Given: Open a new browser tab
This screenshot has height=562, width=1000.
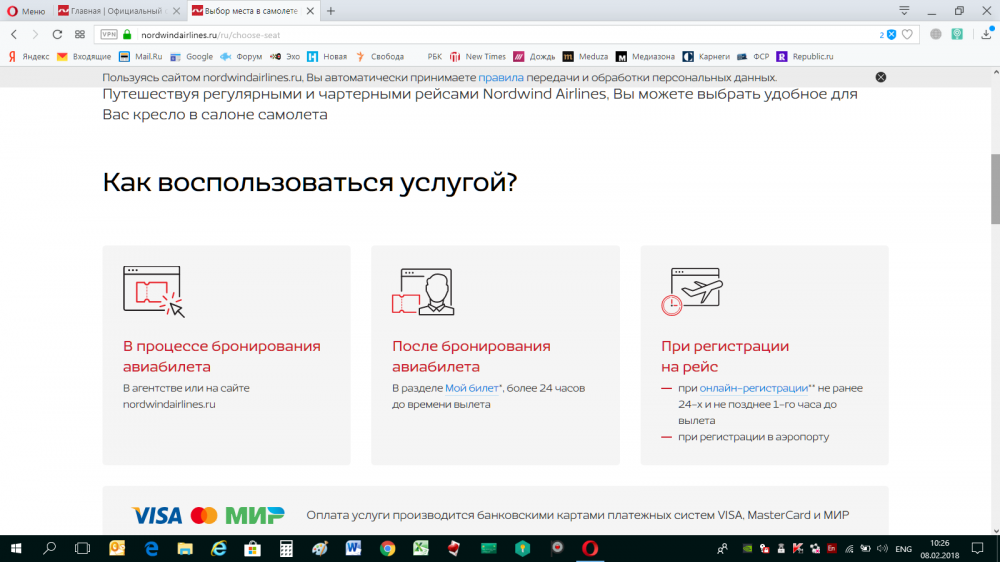Looking at the screenshot, I should (x=331, y=11).
